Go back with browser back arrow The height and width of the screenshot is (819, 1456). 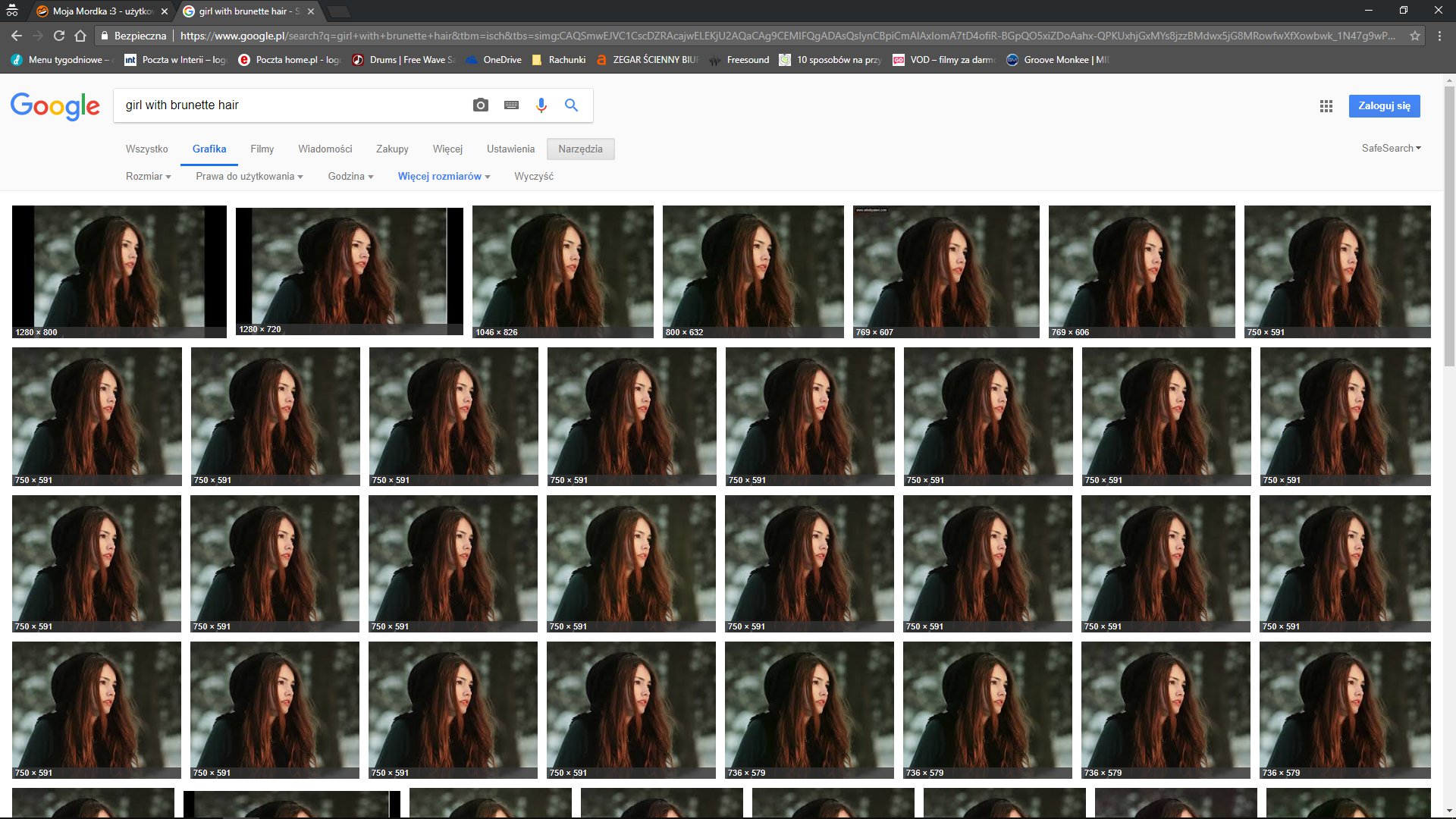coord(17,36)
